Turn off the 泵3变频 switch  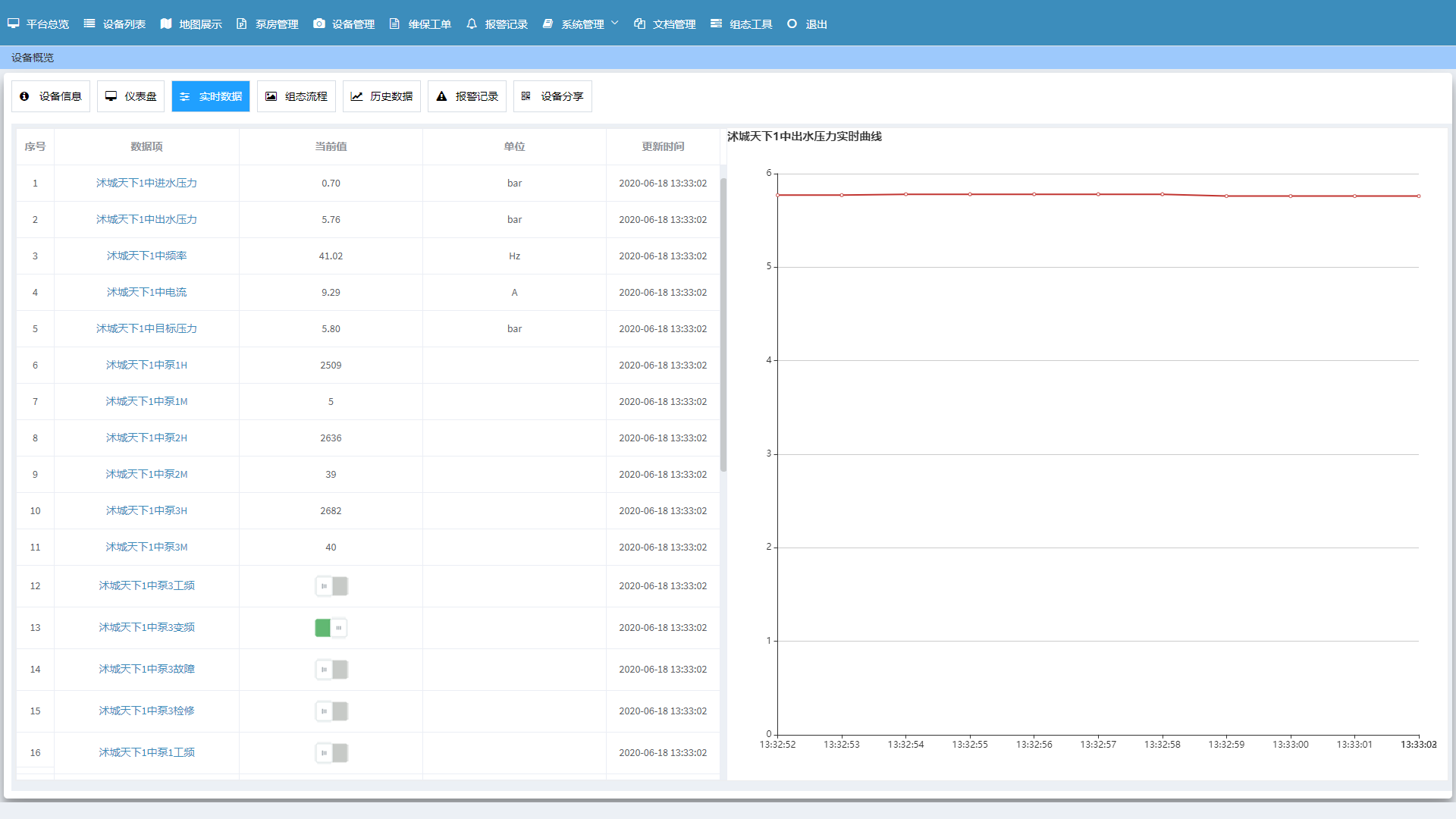pos(331,628)
